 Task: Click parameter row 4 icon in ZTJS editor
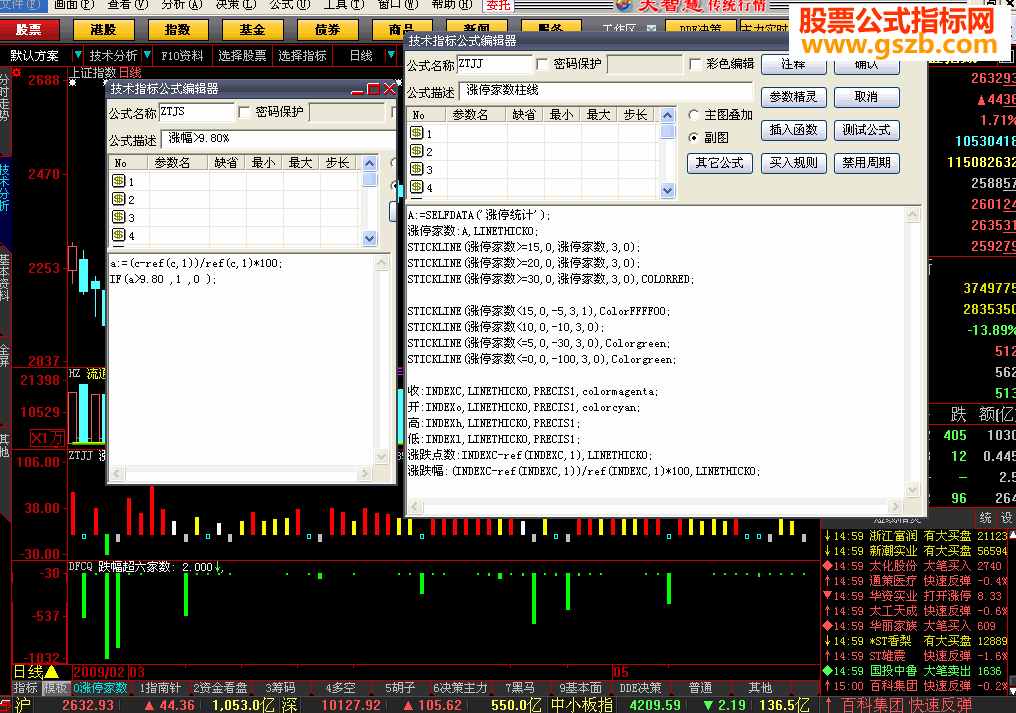118,235
